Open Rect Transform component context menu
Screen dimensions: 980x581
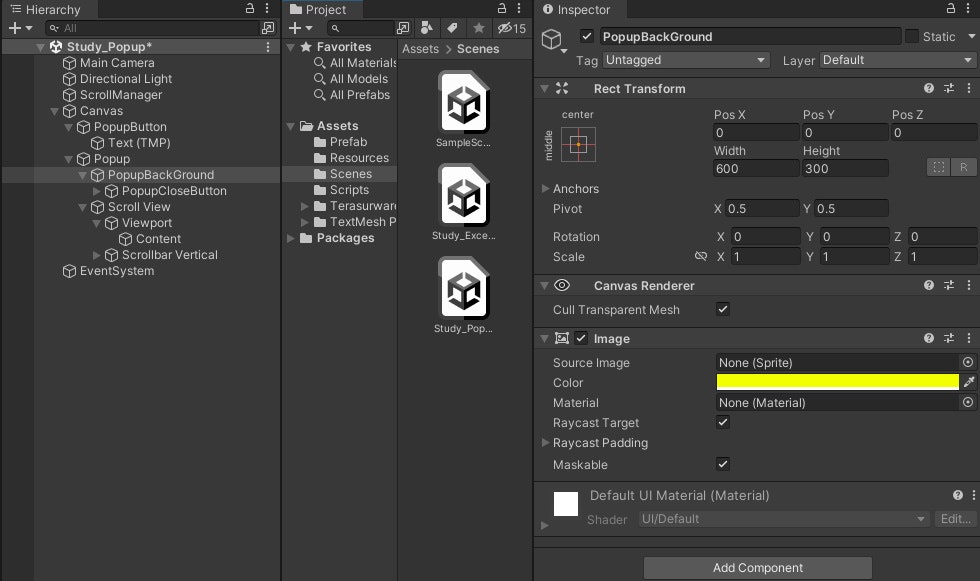[x=969, y=89]
